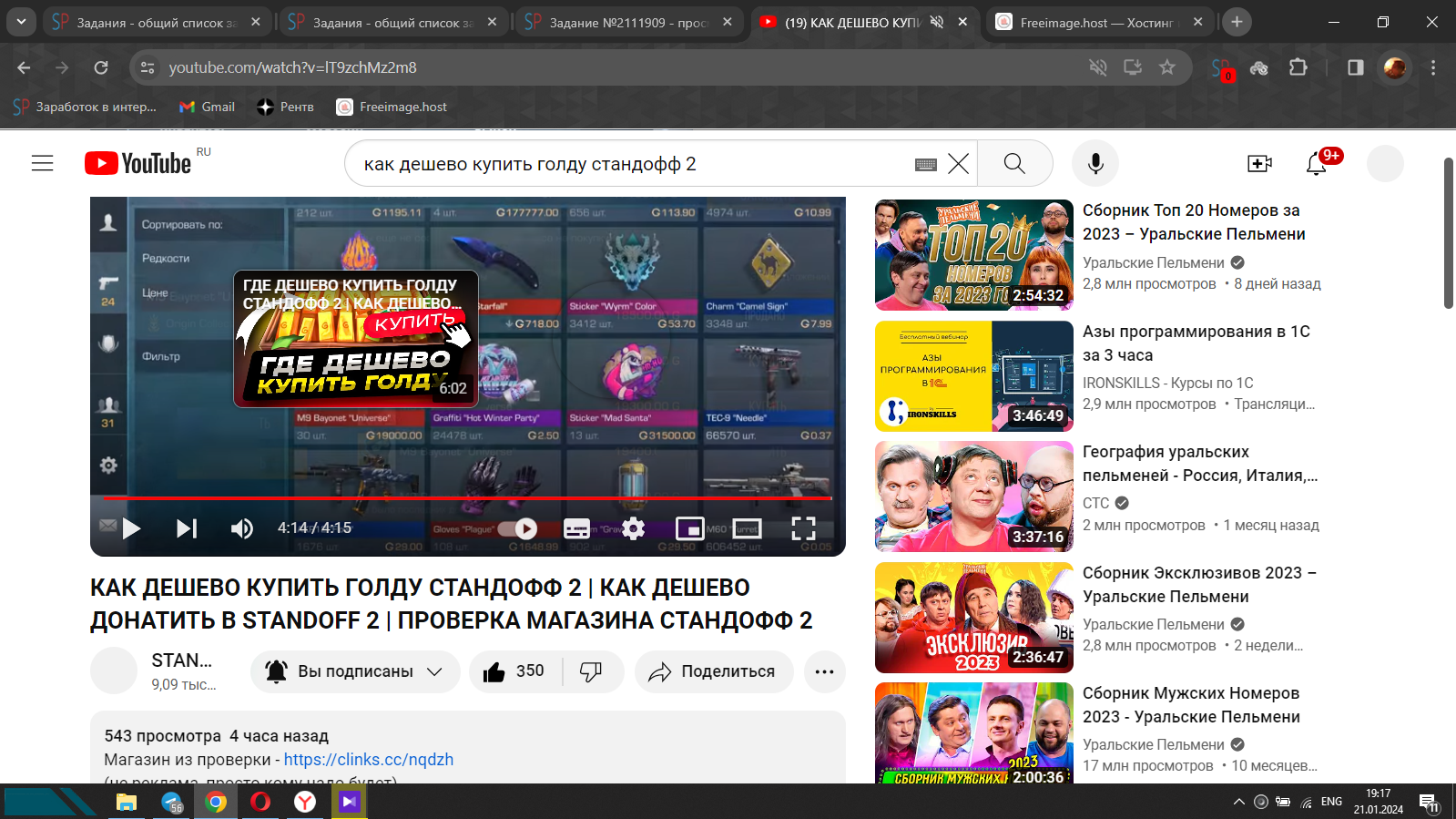This screenshot has height=819, width=1456.
Task: Go to YouTube home via the logo
Action: (138, 163)
